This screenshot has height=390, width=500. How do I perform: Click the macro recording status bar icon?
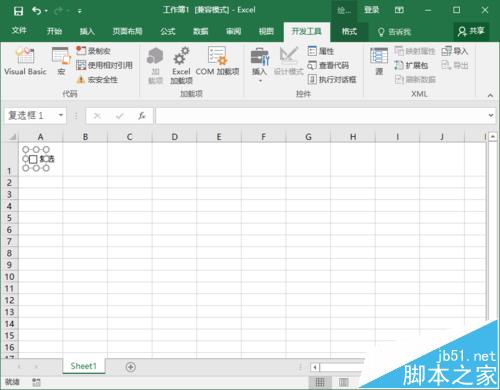pyautogui.click(x=37, y=382)
